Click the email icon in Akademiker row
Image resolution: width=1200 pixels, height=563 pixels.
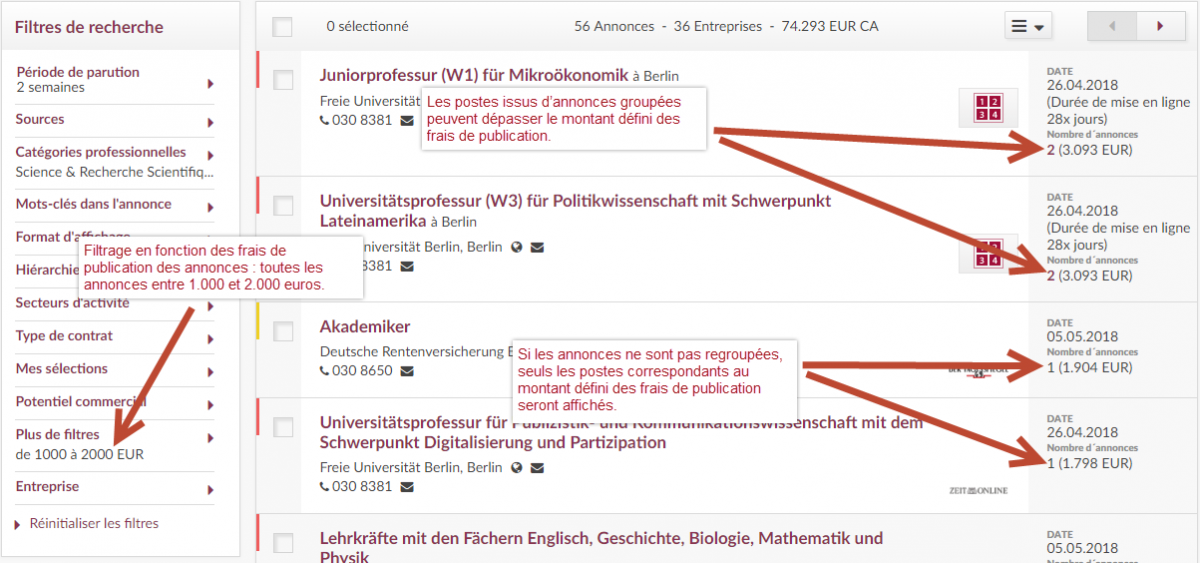tap(407, 371)
